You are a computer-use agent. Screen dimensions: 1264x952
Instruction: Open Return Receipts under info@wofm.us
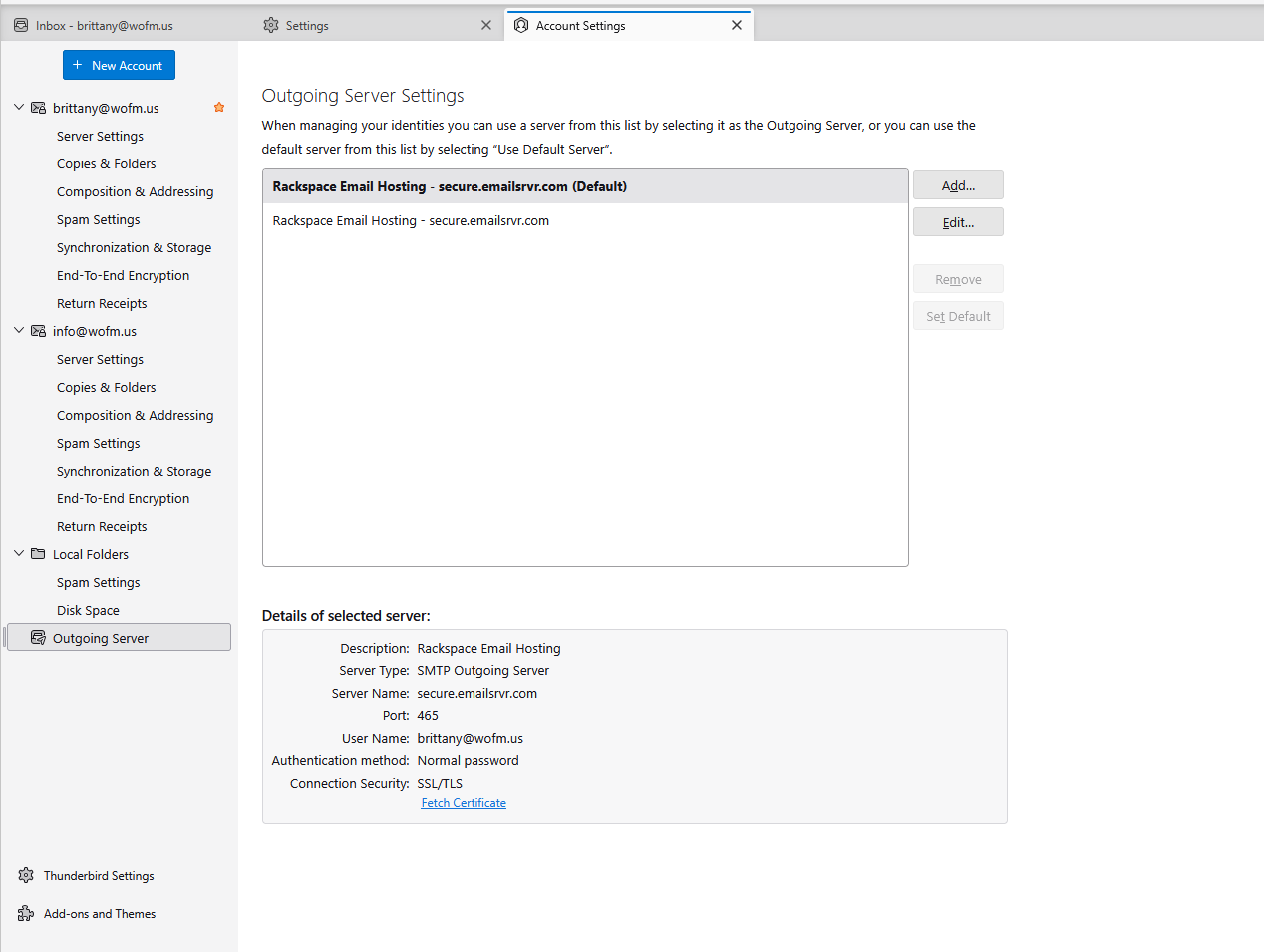(x=102, y=526)
